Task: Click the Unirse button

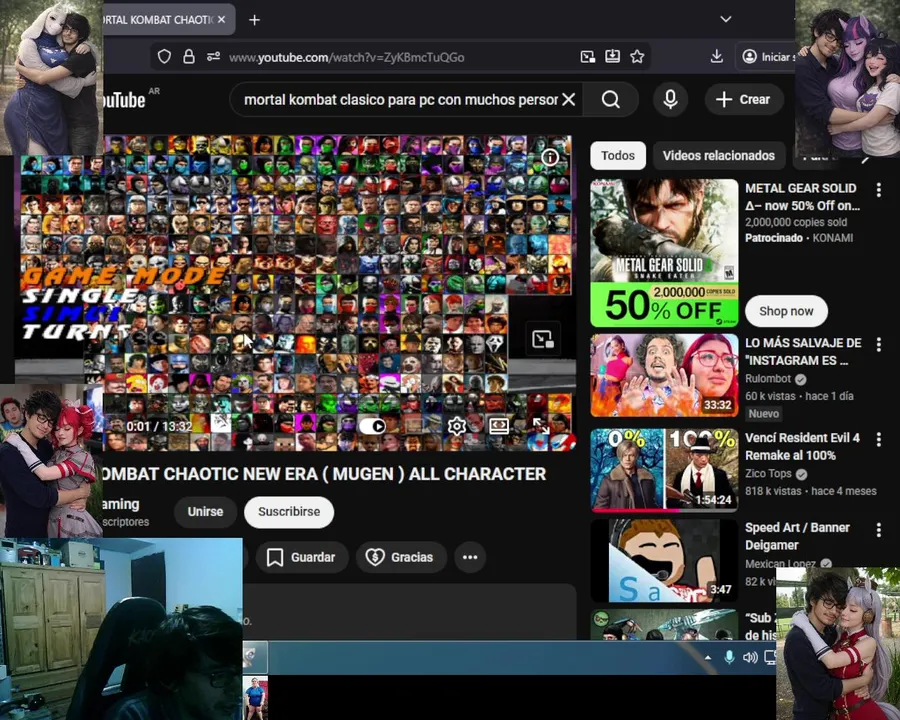Action: [205, 512]
